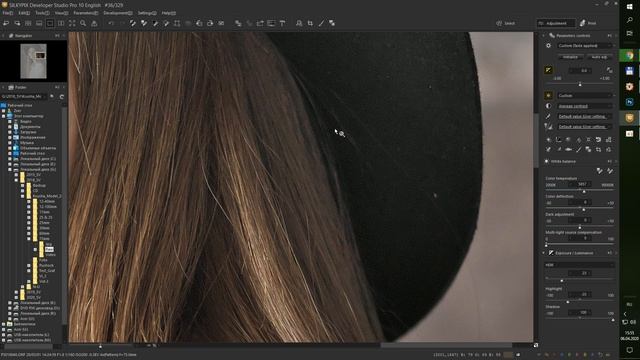Select the crop (trimming) tool icon
Viewport: 640px width, 360px height.
point(310,23)
